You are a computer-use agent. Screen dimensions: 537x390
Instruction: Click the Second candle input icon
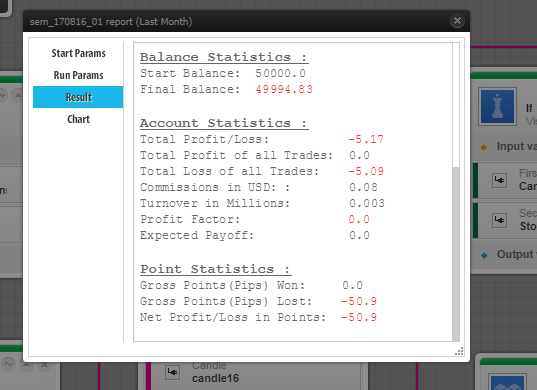click(x=499, y=220)
